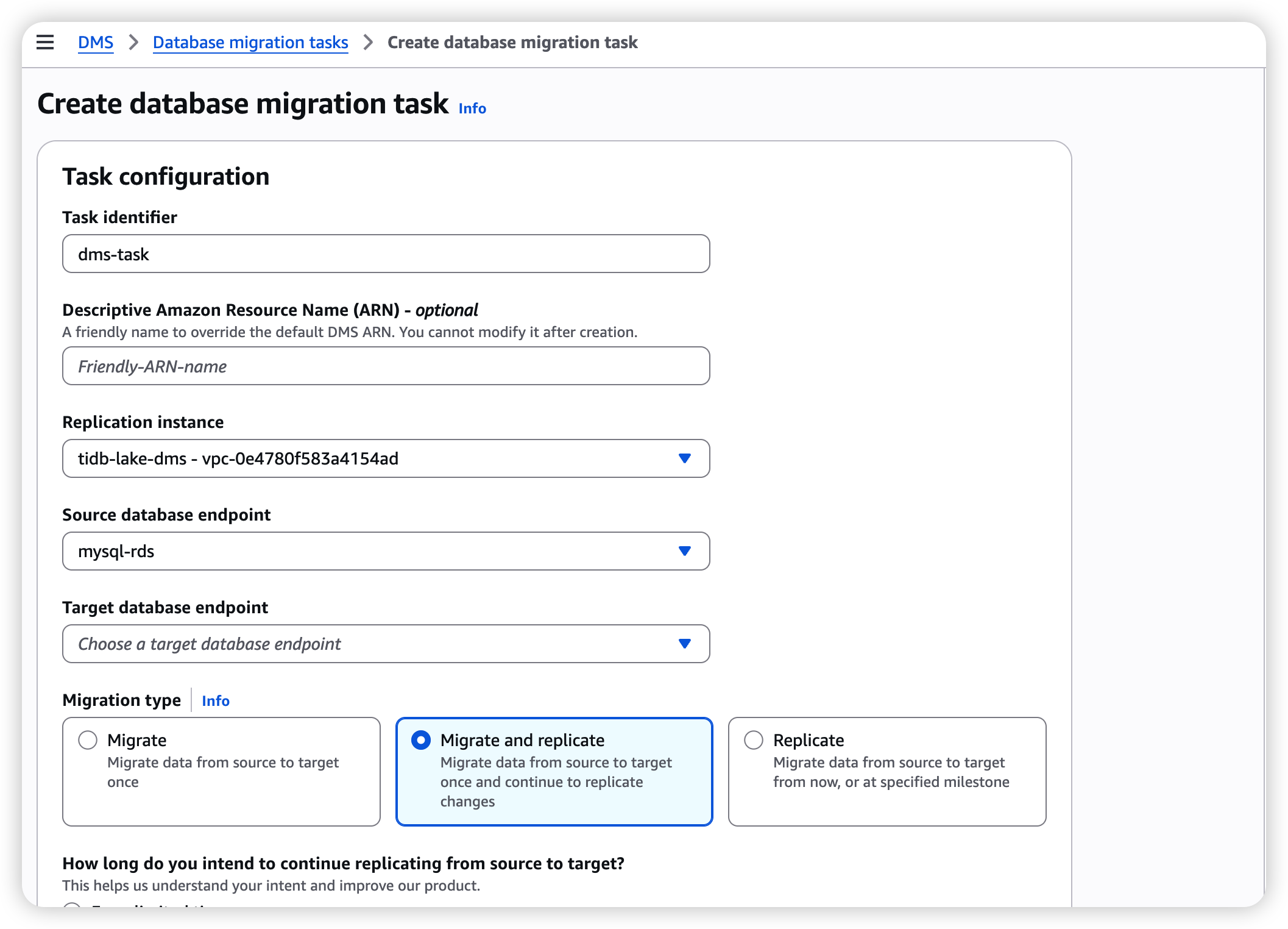The height and width of the screenshot is (929, 1288).
Task: Focus the Friendly-ARN-name text field
Action: tap(386, 366)
